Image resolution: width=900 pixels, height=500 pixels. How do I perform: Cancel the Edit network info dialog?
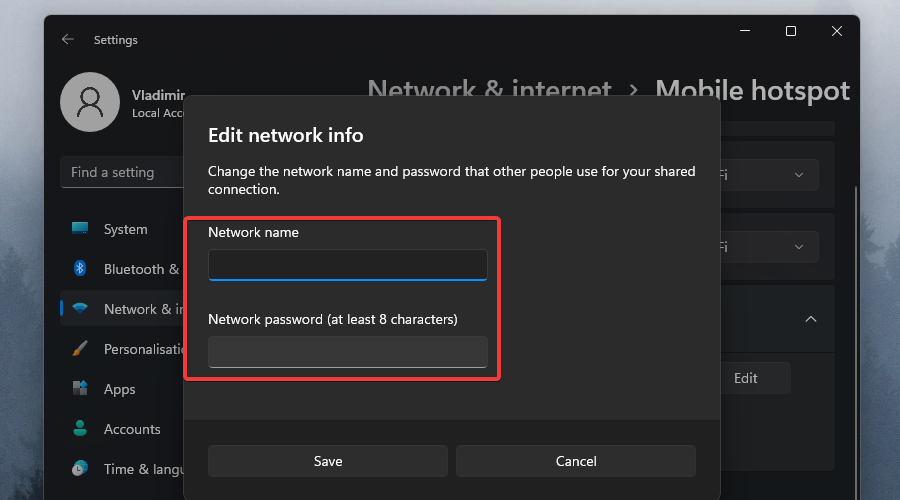point(576,461)
